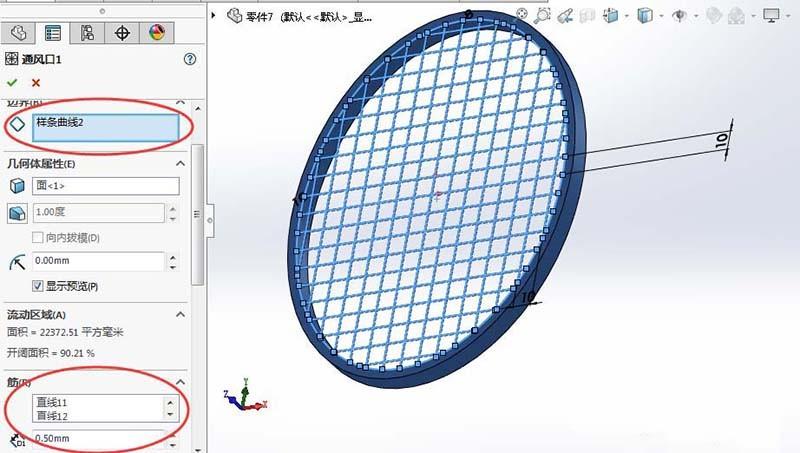Click the ribs list scroll down arrow
Viewport: 800px width, 453px height.
(170, 414)
